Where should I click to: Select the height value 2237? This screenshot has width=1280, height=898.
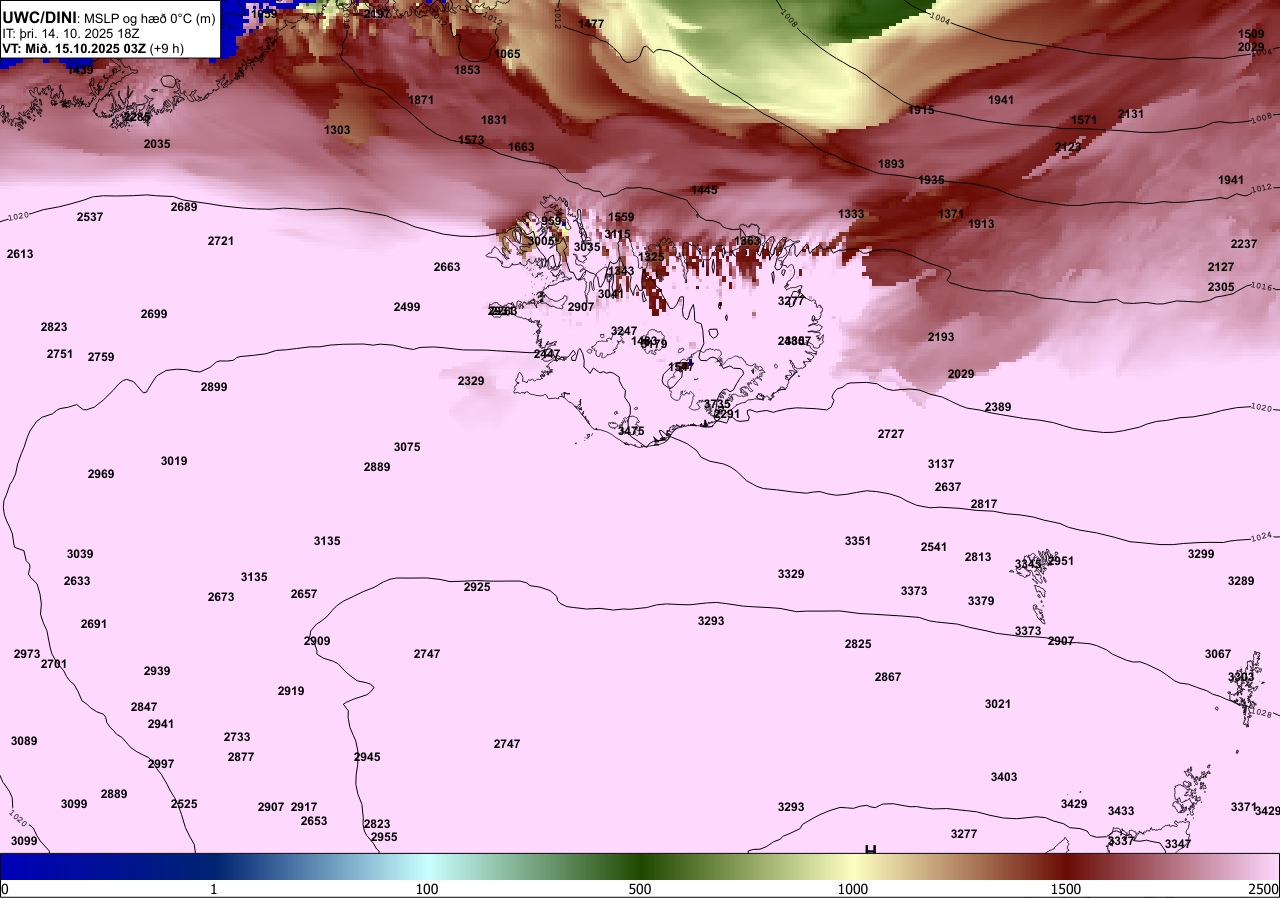click(1244, 244)
